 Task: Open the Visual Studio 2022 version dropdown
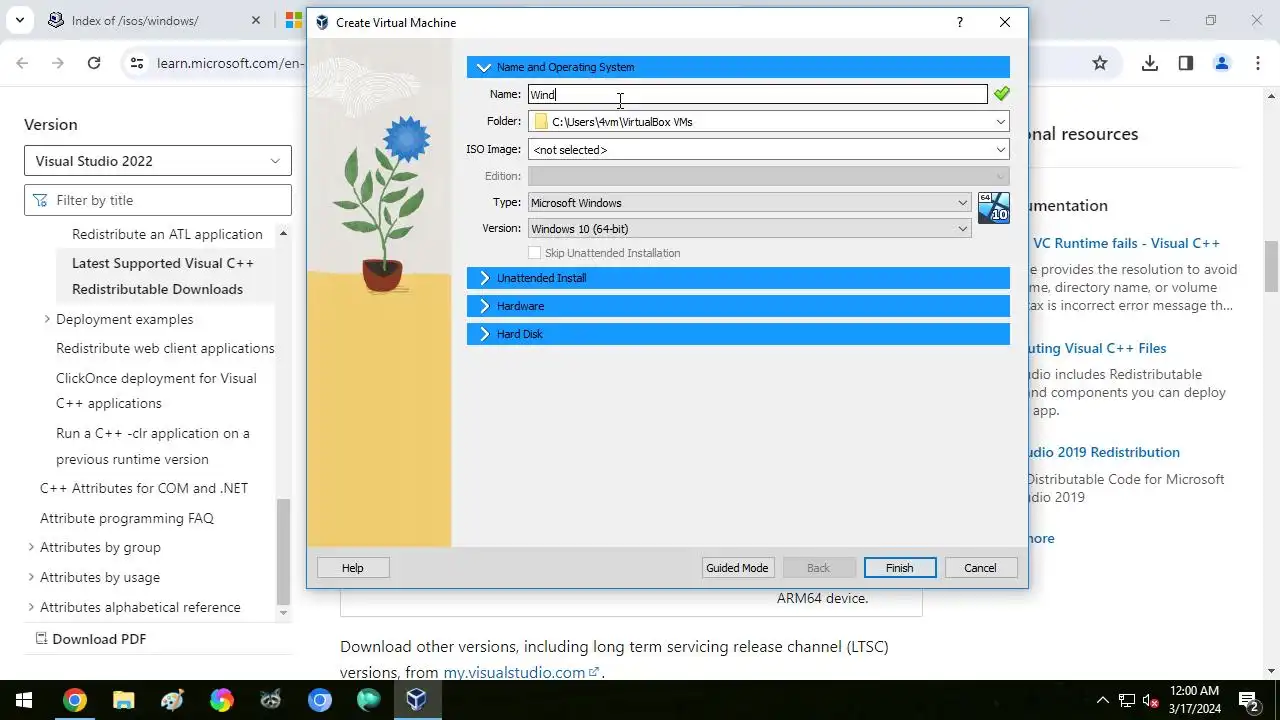pos(158,161)
